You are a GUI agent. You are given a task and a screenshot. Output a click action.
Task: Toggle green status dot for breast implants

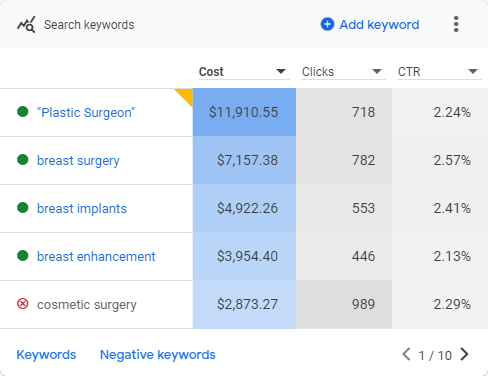tap(23, 208)
